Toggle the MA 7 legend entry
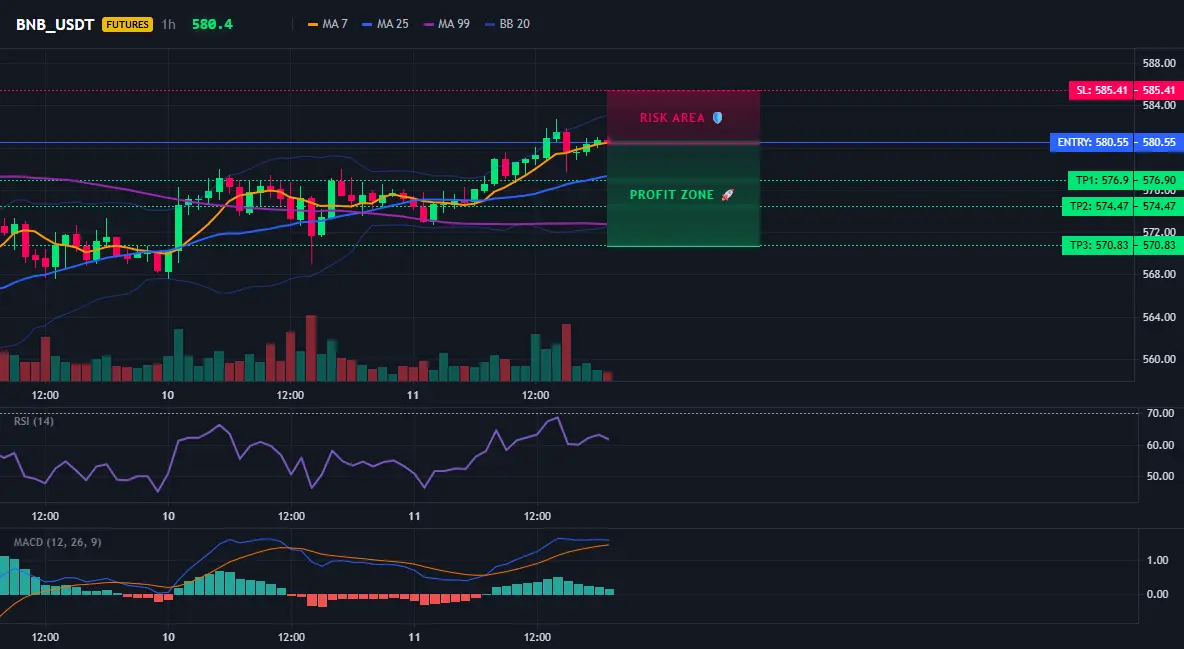 [328, 24]
